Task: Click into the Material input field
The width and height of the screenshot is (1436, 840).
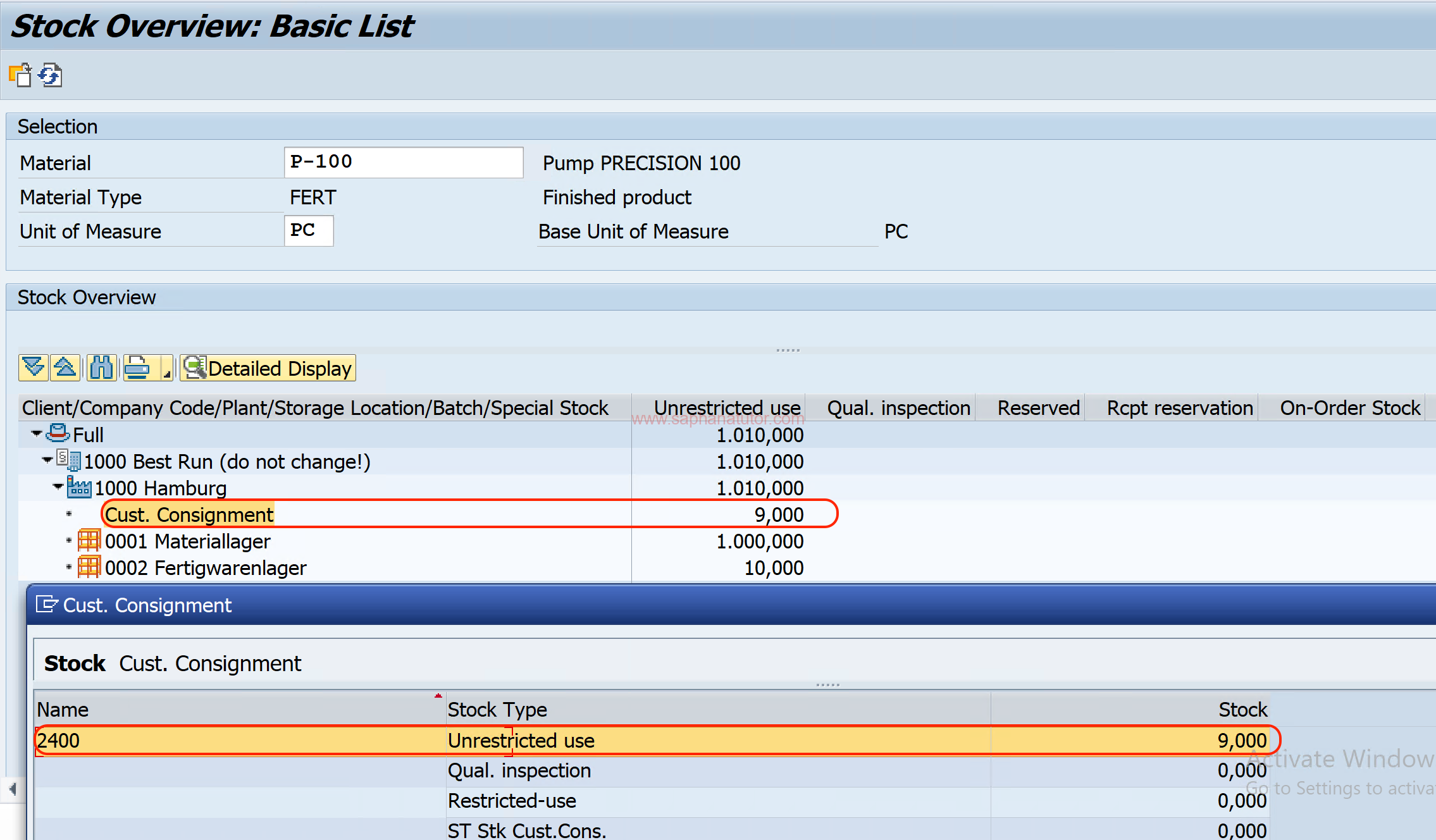Action: click(x=404, y=163)
